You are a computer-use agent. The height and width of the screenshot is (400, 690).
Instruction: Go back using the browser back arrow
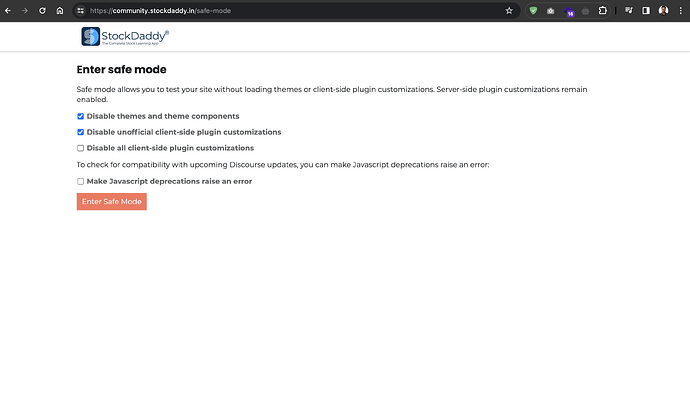tap(8, 11)
